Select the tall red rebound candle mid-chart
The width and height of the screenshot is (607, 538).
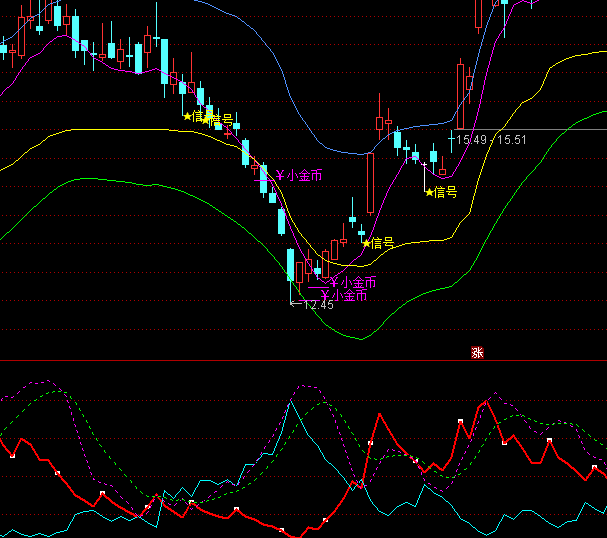pos(370,183)
